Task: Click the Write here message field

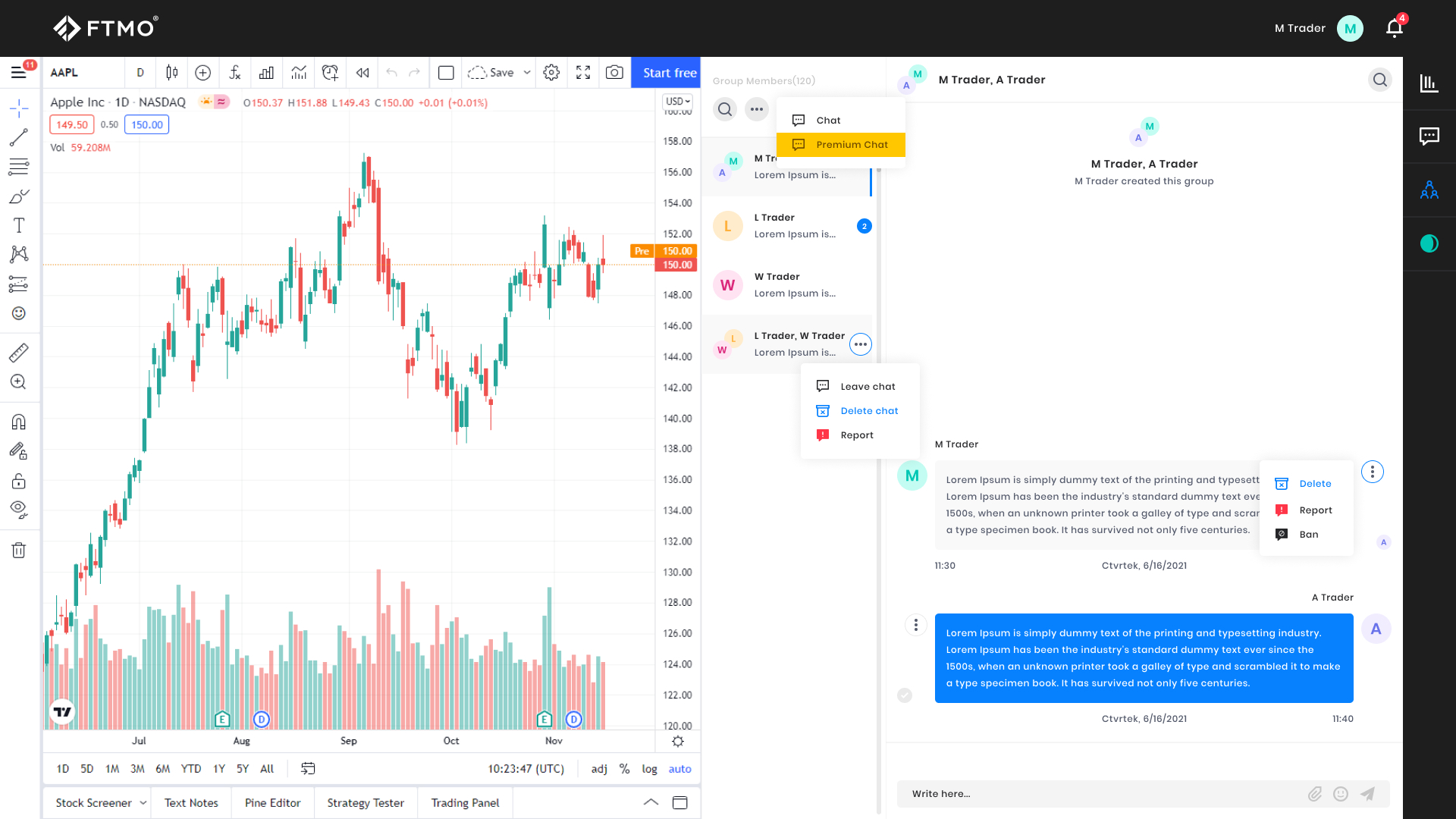Action: pyautogui.click(x=1100, y=794)
